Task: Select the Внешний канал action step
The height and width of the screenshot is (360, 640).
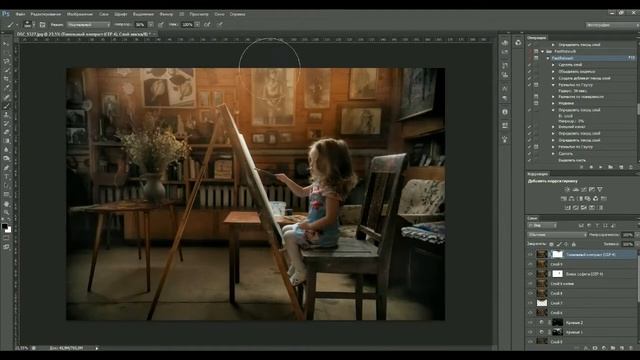Action: click(x=571, y=127)
